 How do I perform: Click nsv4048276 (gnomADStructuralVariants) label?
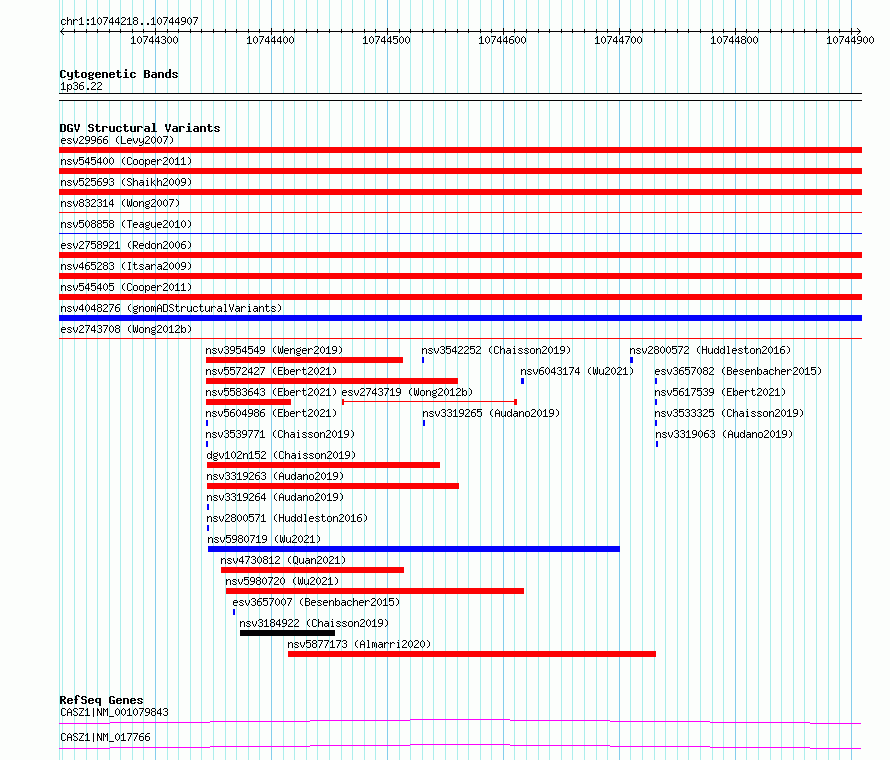[x=171, y=308]
